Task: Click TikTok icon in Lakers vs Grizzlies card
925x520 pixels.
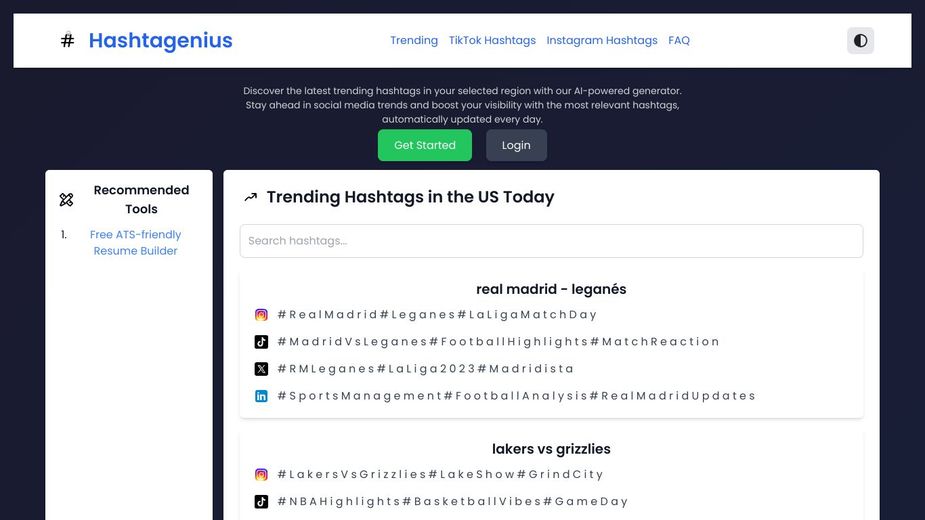Action: [261, 502]
